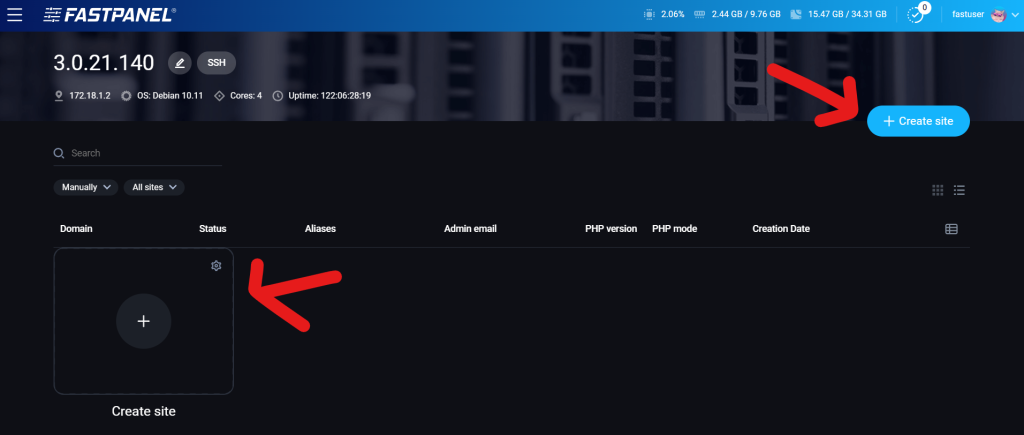
Task: Open the hamburger main menu
Action: (x=15, y=15)
